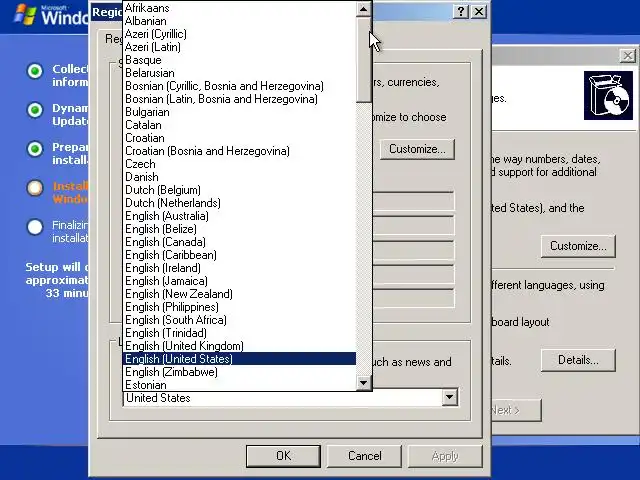Select Albanian in the dropdown list
The image size is (640, 480).
(x=239, y=21)
